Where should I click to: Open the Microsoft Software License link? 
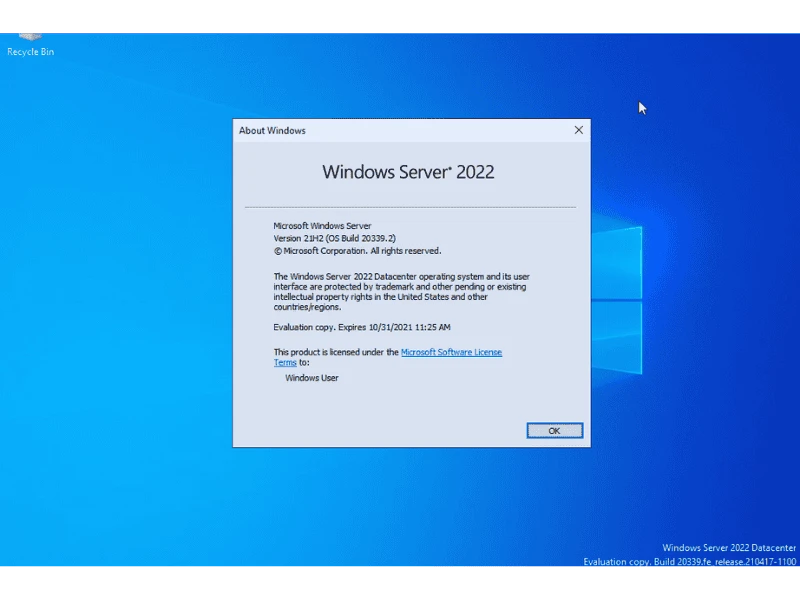[451, 352]
